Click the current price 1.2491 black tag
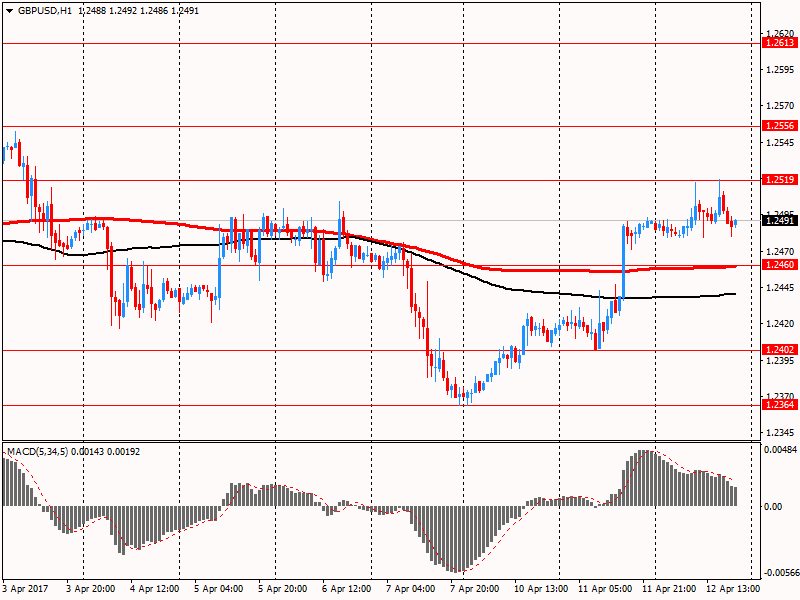Viewport: 800px width, 600px height. [x=779, y=220]
